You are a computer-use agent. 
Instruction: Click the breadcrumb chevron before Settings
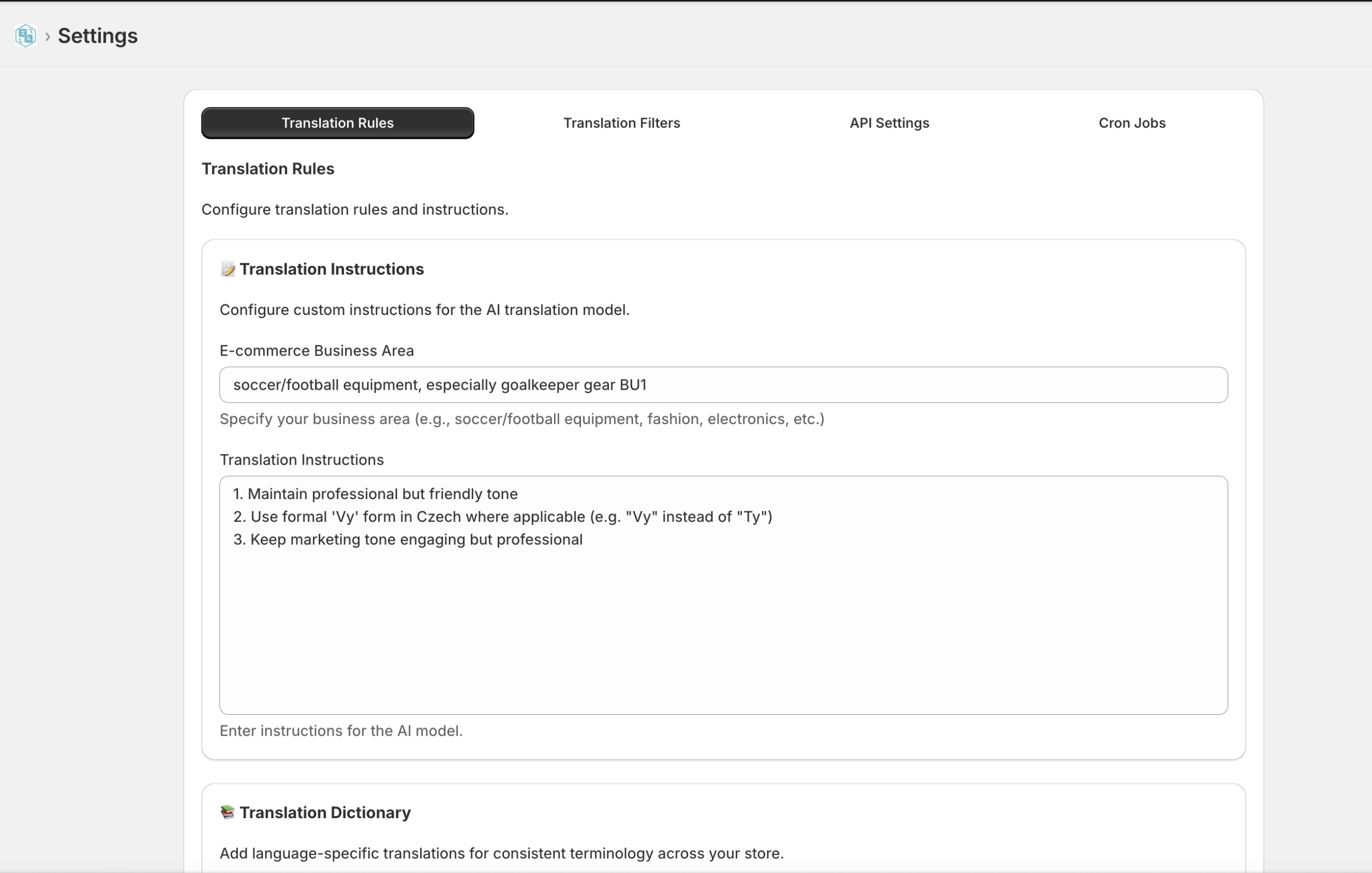point(48,36)
